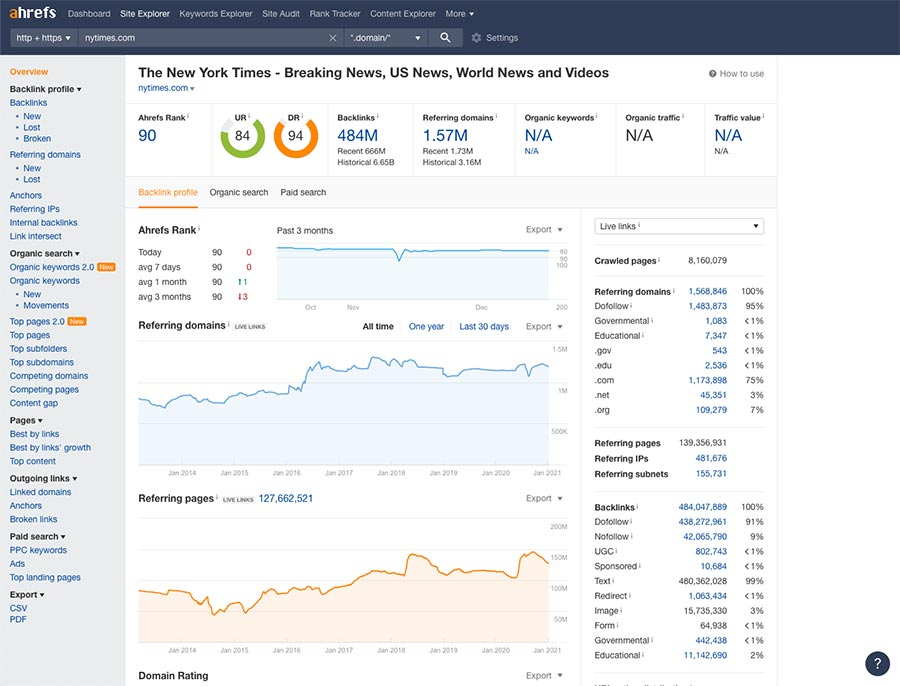The height and width of the screenshot is (686, 900).
Task: Collapse the Backlink profile sidebar section
Action: (45, 89)
